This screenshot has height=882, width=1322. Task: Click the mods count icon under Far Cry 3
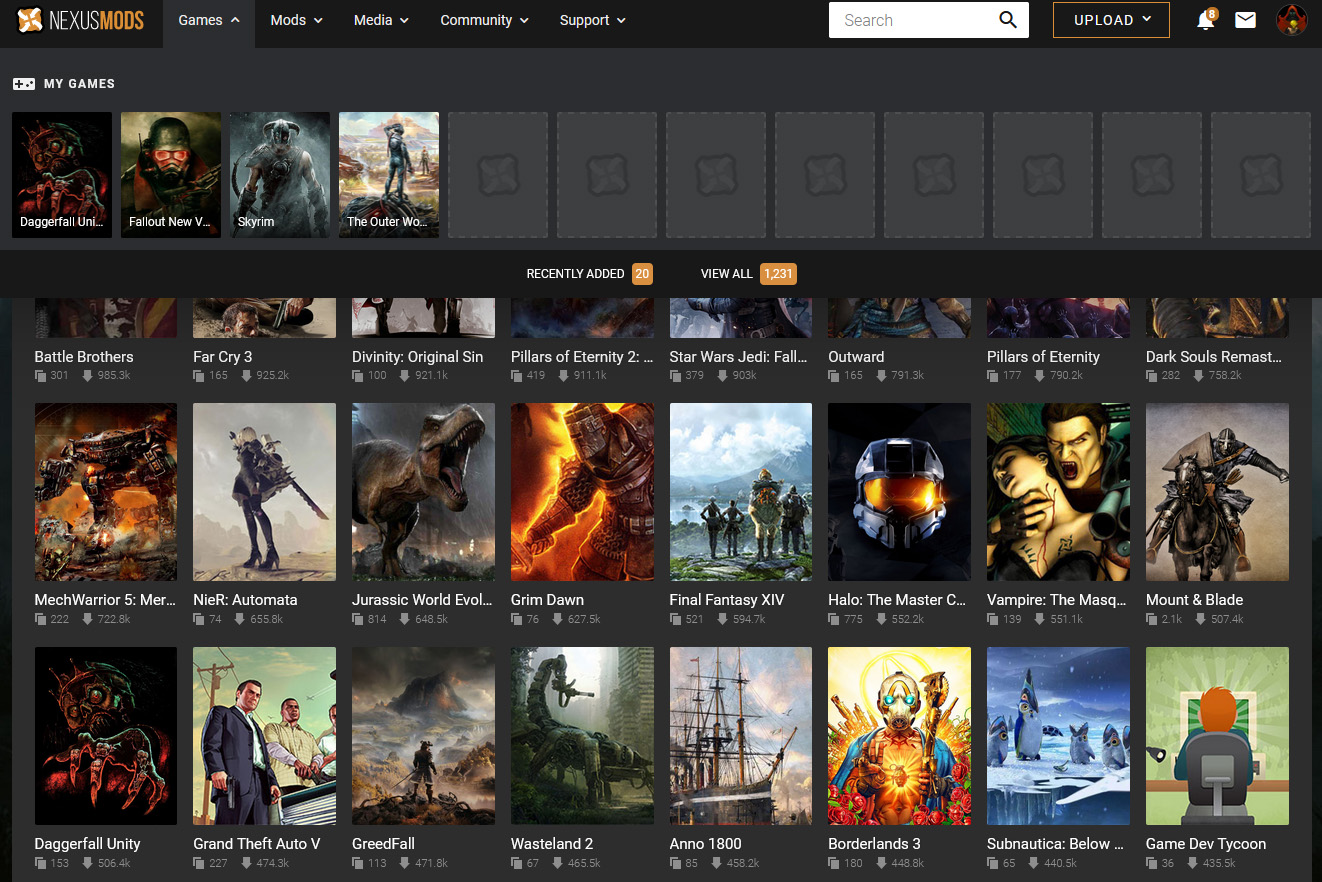tap(199, 376)
